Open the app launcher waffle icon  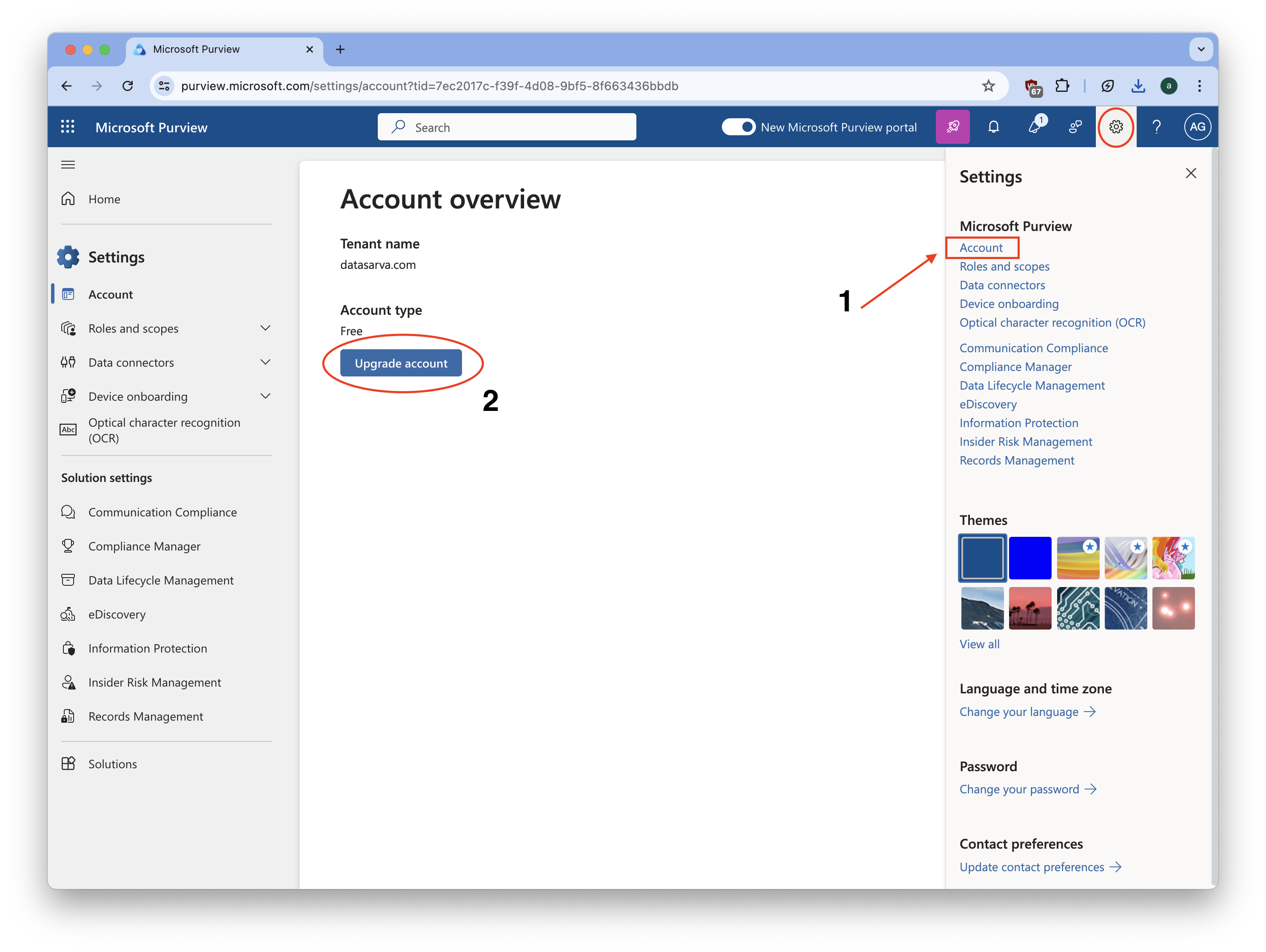coord(68,127)
